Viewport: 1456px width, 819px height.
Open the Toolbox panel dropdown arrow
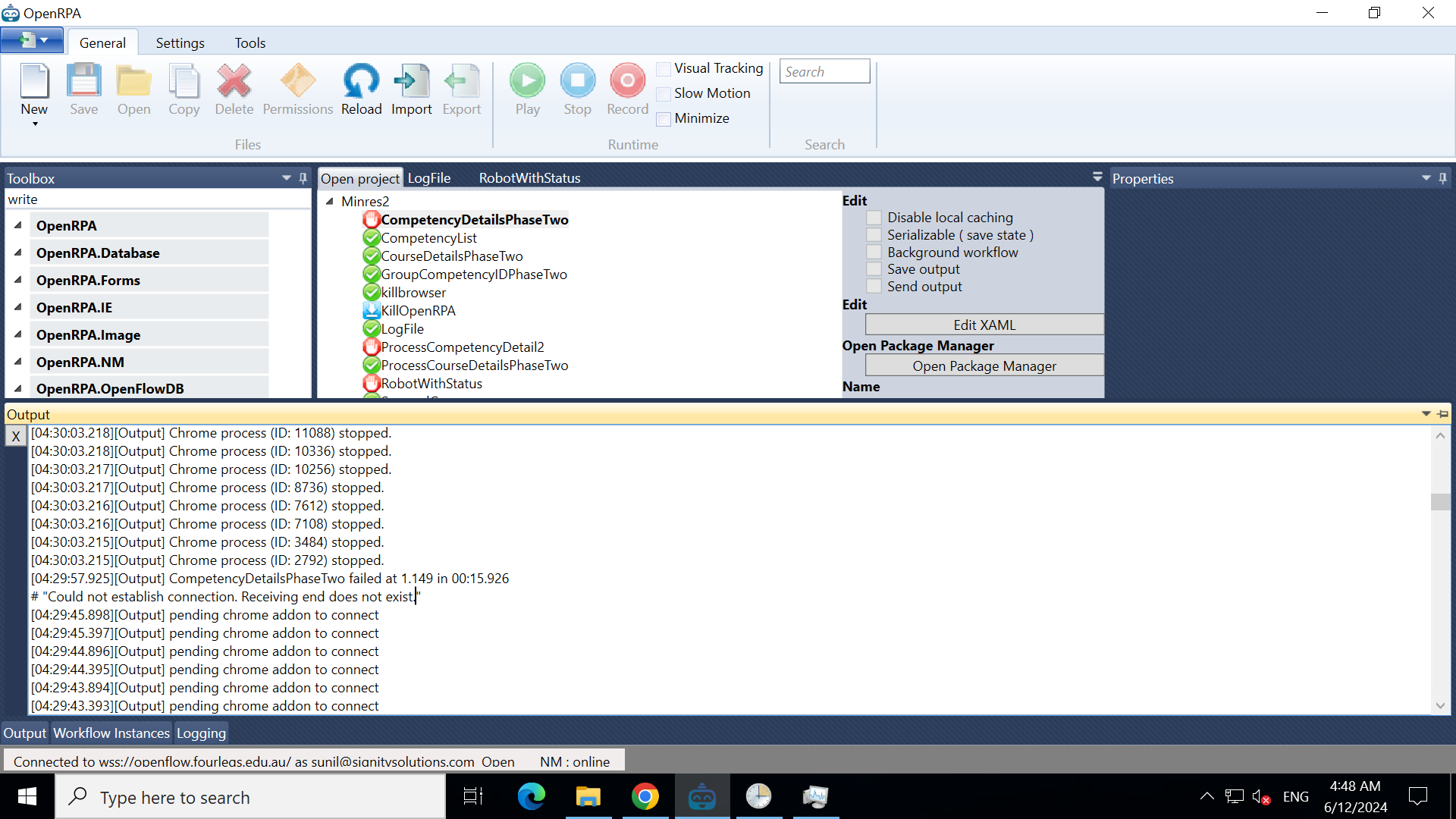[x=287, y=178]
